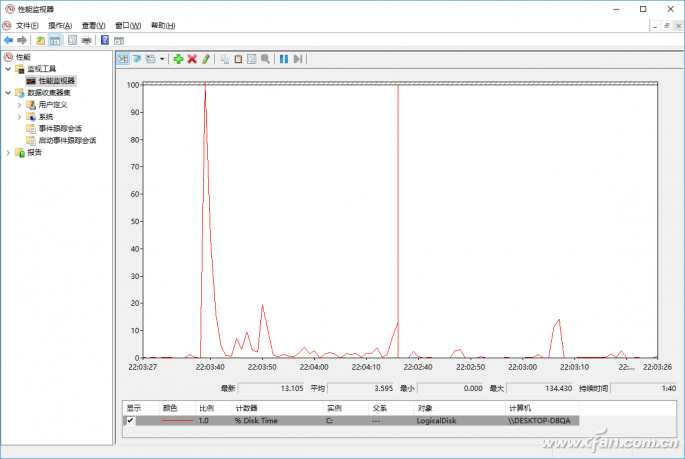Collapse the 监视工具 tree node
This screenshot has height=459, width=685.
click(x=8, y=69)
